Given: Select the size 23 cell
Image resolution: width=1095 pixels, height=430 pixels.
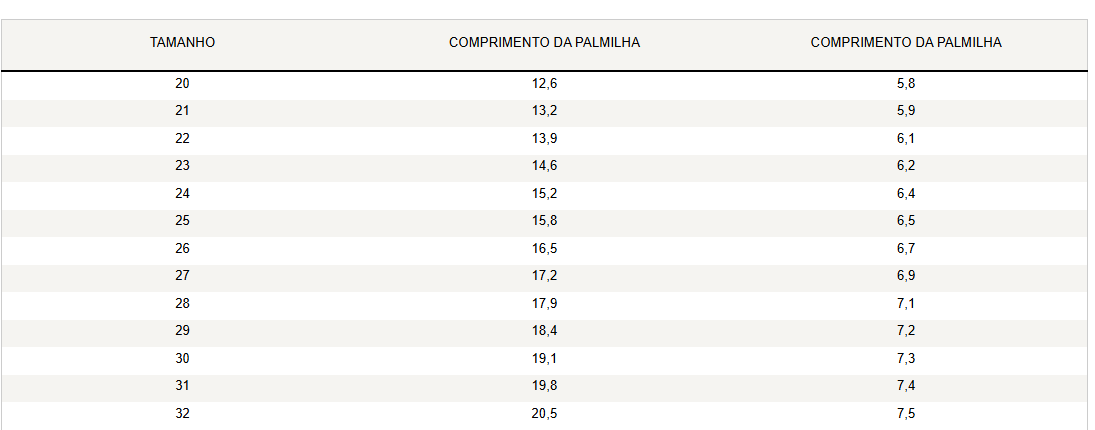Looking at the screenshot, I should pos(182,166).
